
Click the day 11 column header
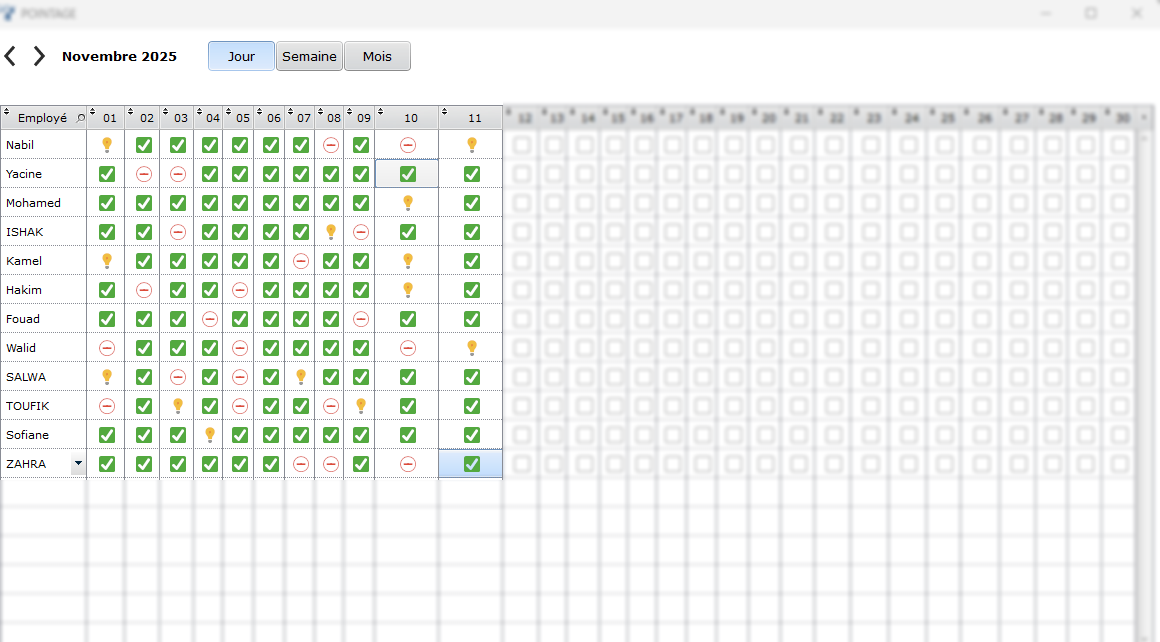click(474, 118)
